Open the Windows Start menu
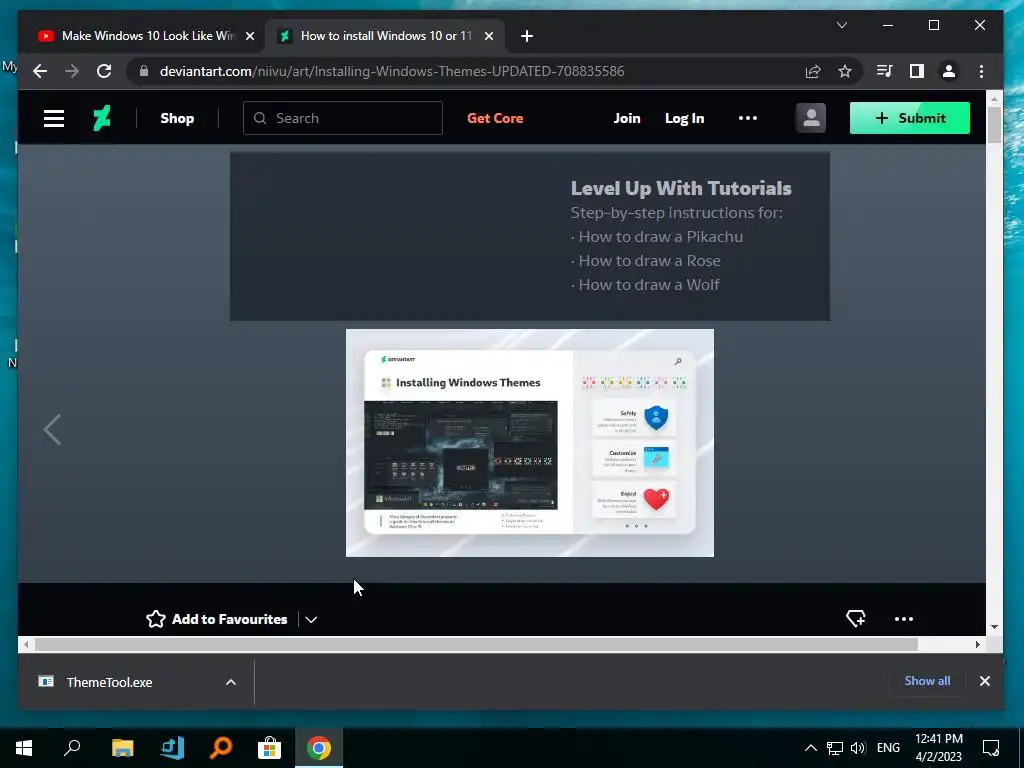The height and width of the screenshot is (768, 1024). pos(24,748)
